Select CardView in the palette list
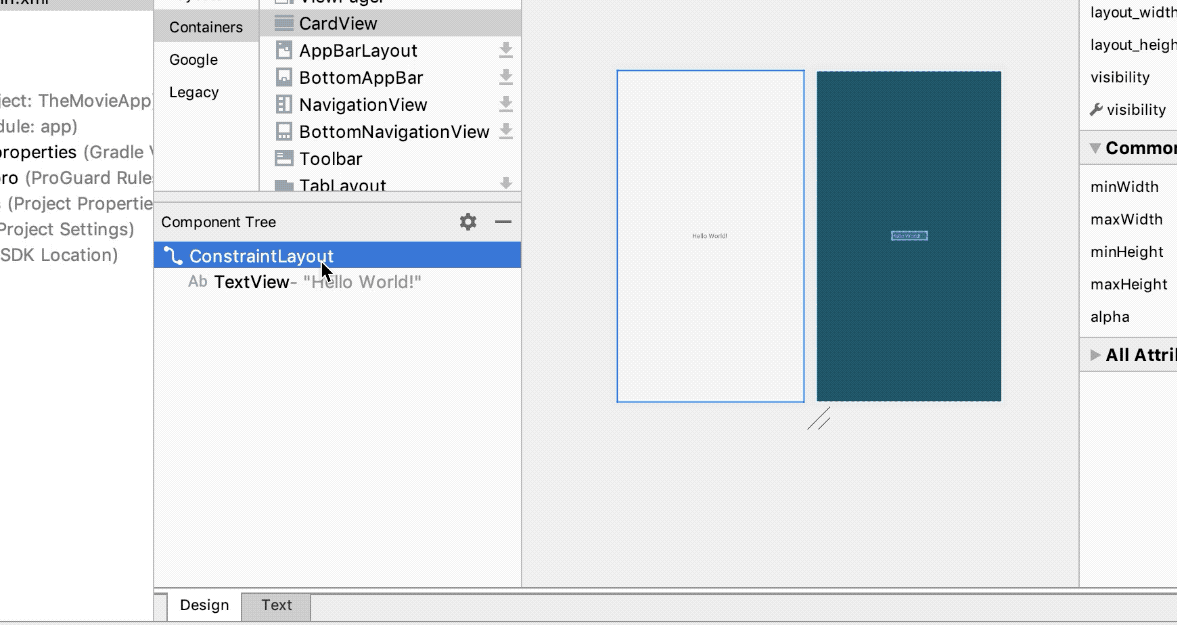 point(338,23)
